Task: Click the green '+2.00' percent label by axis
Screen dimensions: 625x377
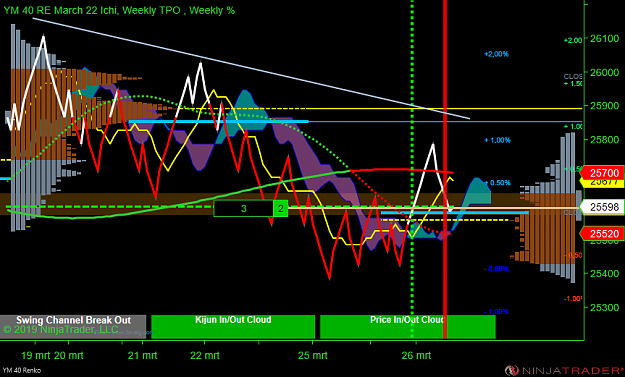Action: pos(573,40)
